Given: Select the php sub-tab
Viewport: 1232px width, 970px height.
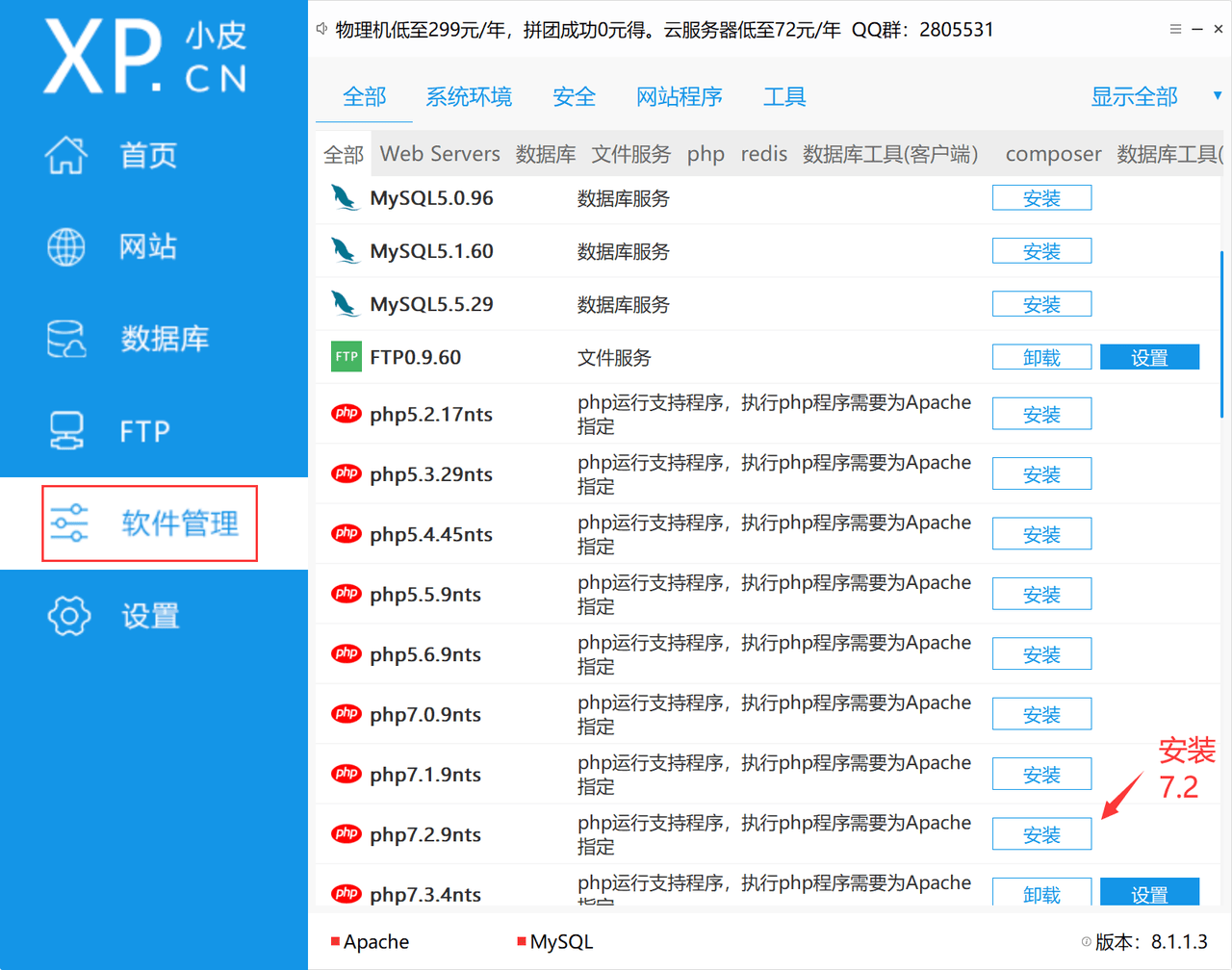Looking at the screenshot, I should click(706, 154).
